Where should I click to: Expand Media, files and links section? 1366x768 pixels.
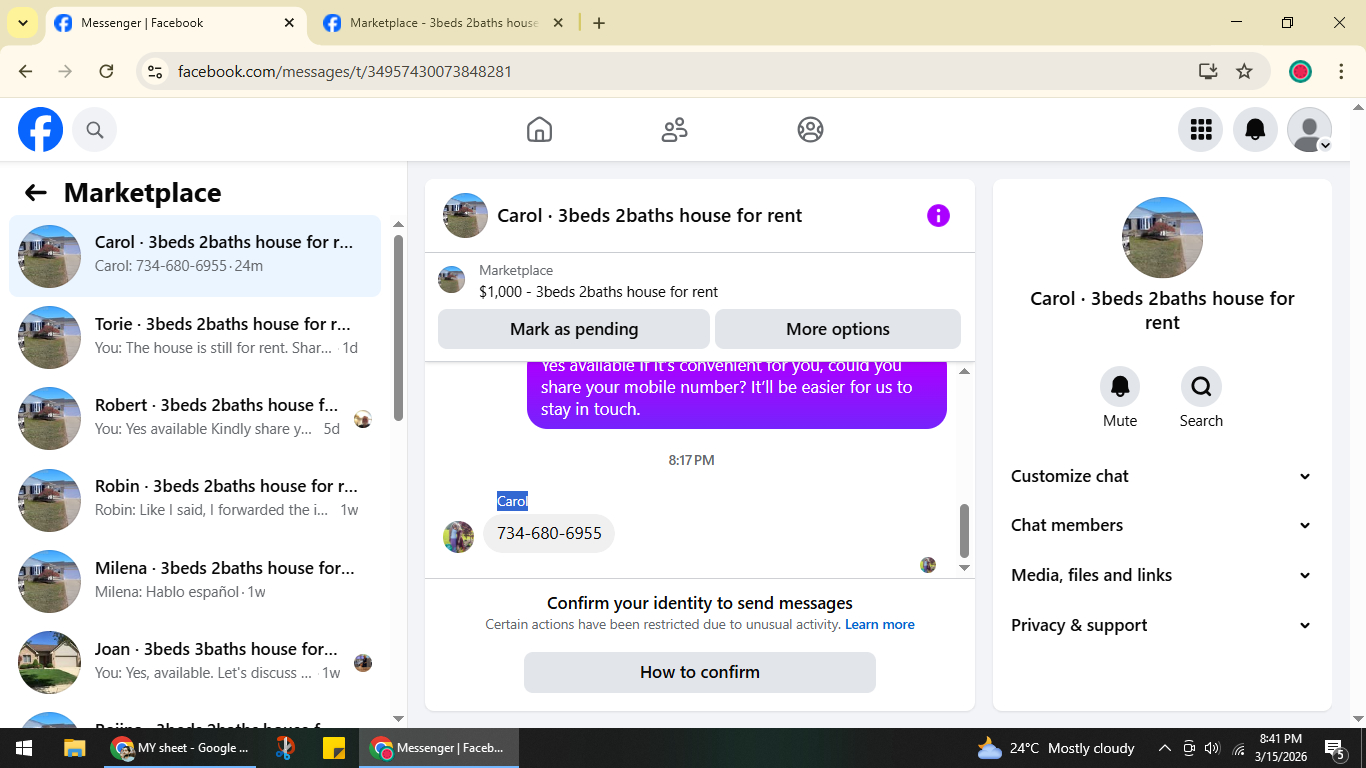pyautogui.click(x=1161, y=575)
